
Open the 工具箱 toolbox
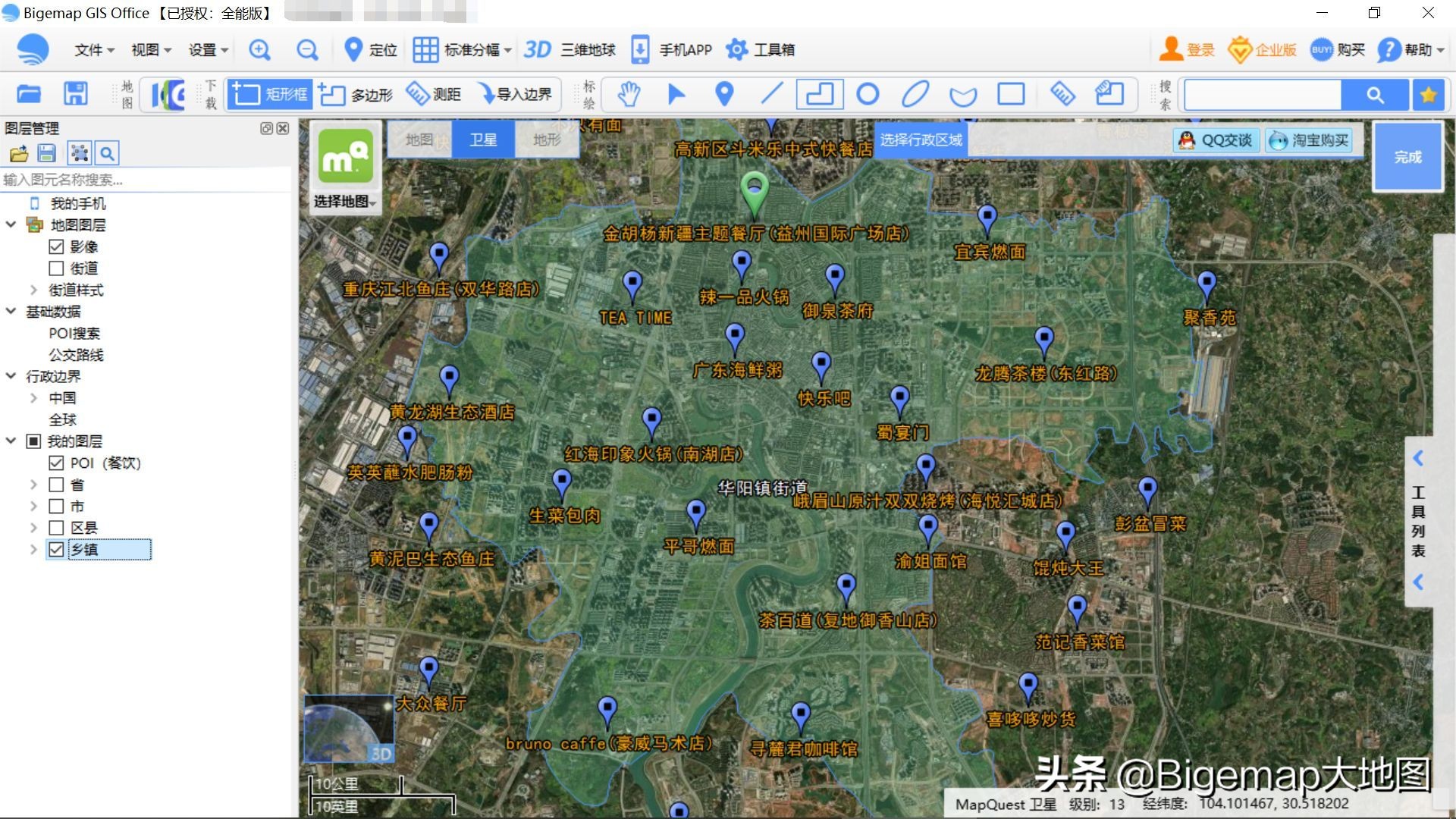click(x=761, y=49)
